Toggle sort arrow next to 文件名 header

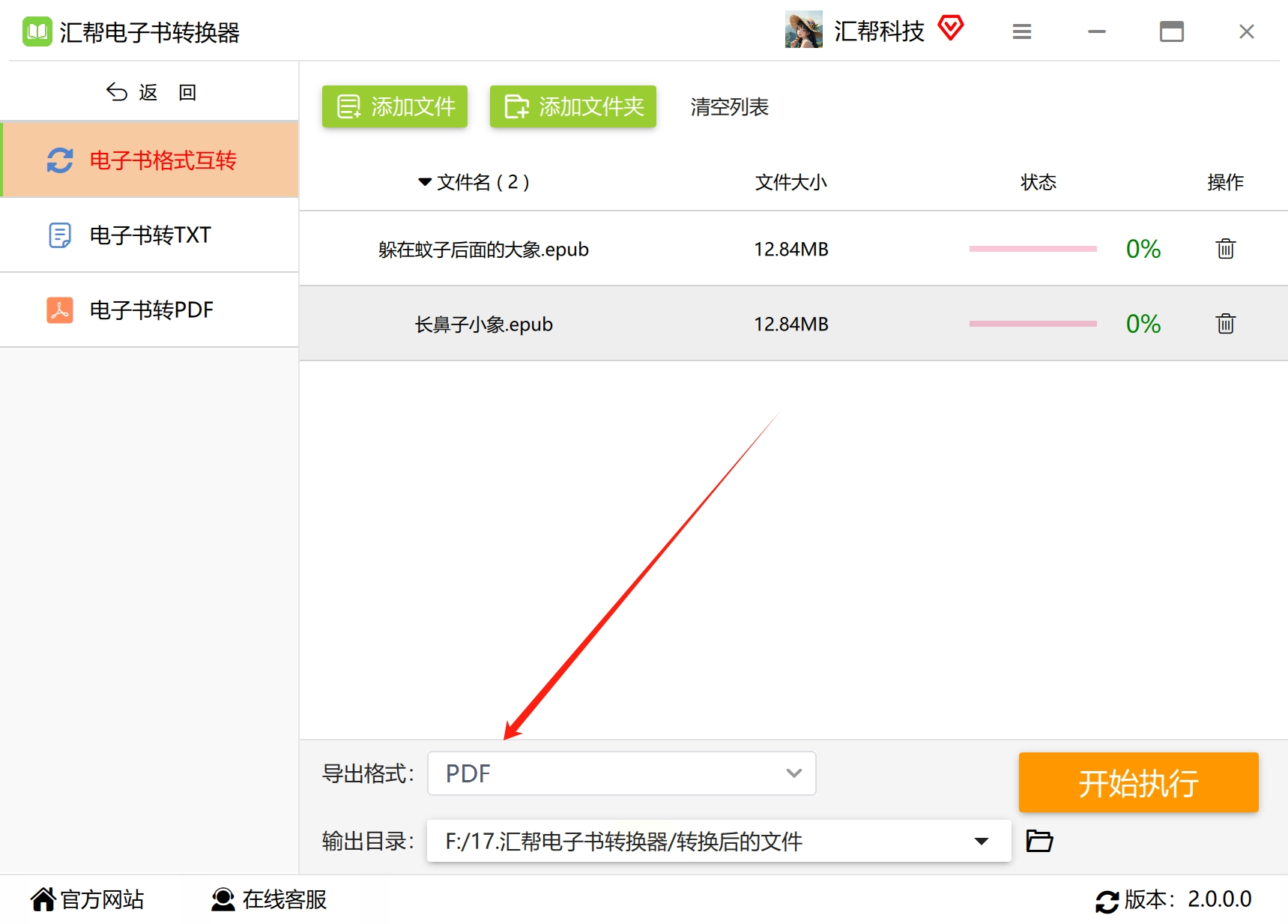tap(425, 182)
